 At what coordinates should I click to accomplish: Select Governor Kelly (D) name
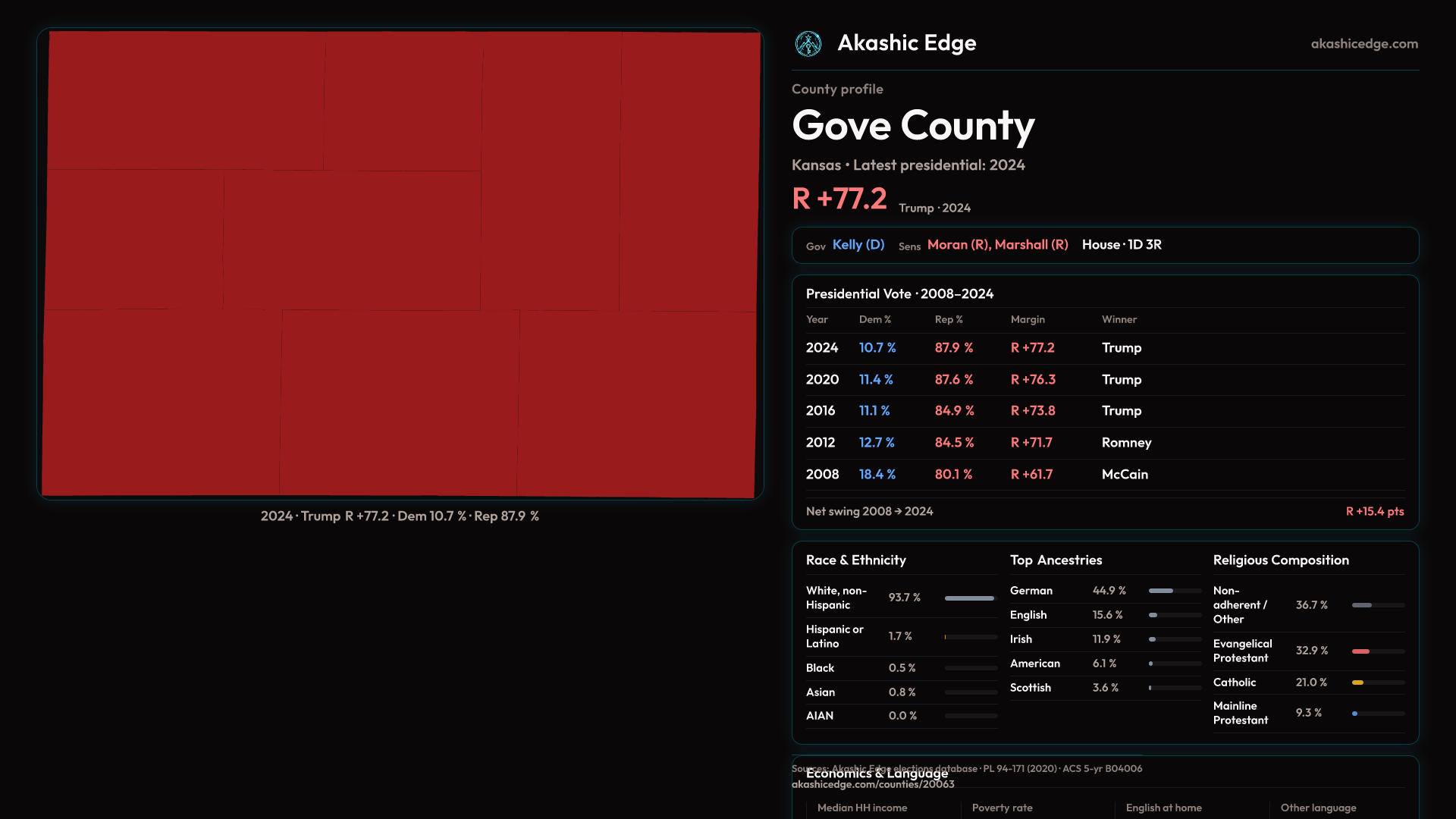point(858,245)
